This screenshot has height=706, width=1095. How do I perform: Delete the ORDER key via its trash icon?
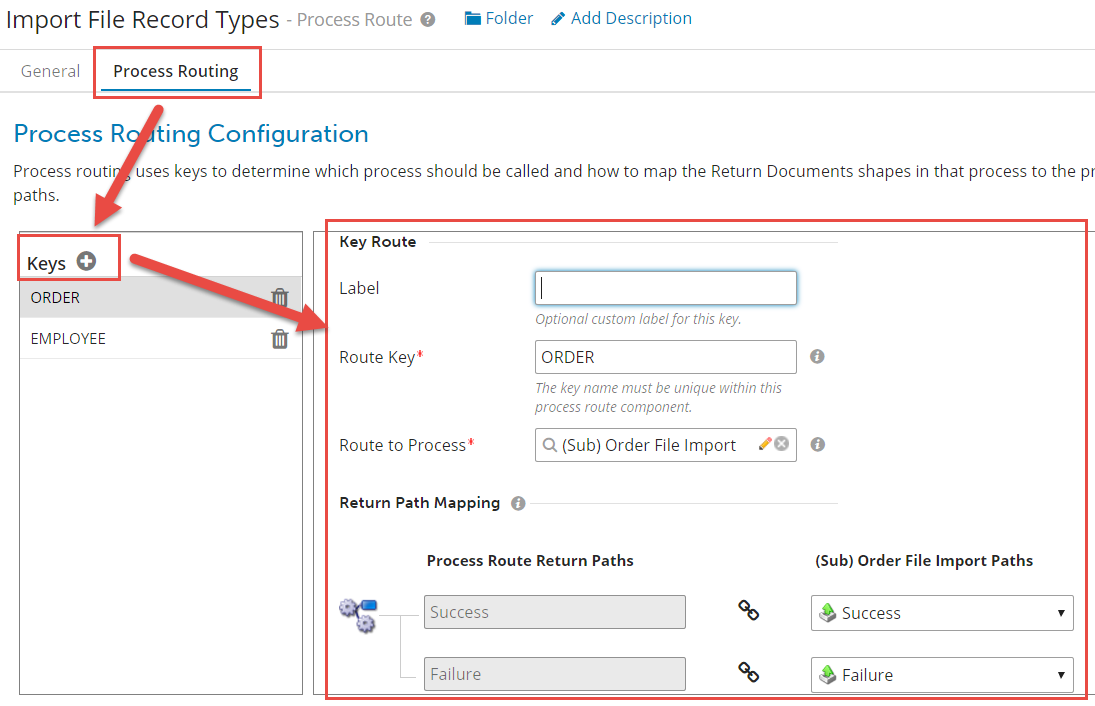(280, 297)
